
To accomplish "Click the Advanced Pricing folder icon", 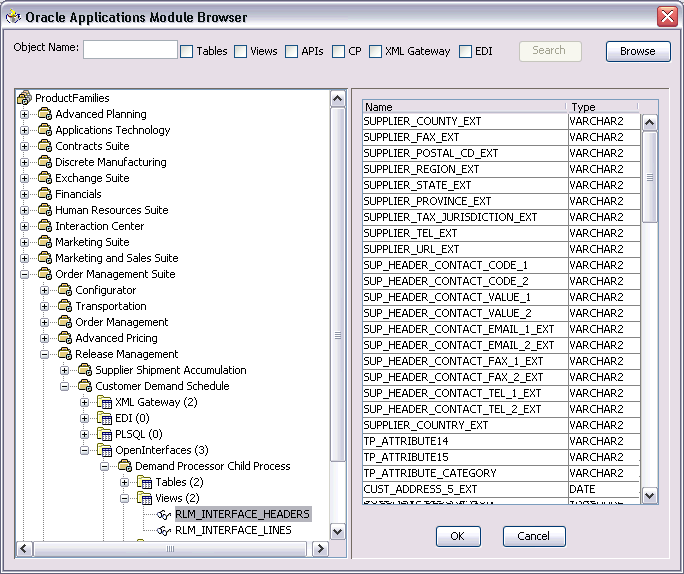I will [65, 338].
